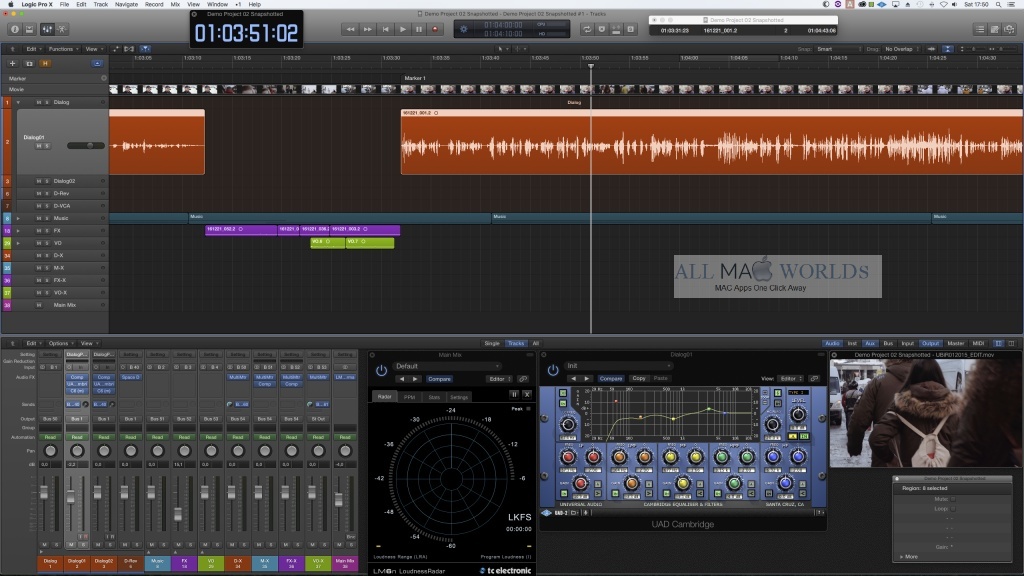Switch the mixer to All view
The image size is (1024, 576).
coord(536,343)
